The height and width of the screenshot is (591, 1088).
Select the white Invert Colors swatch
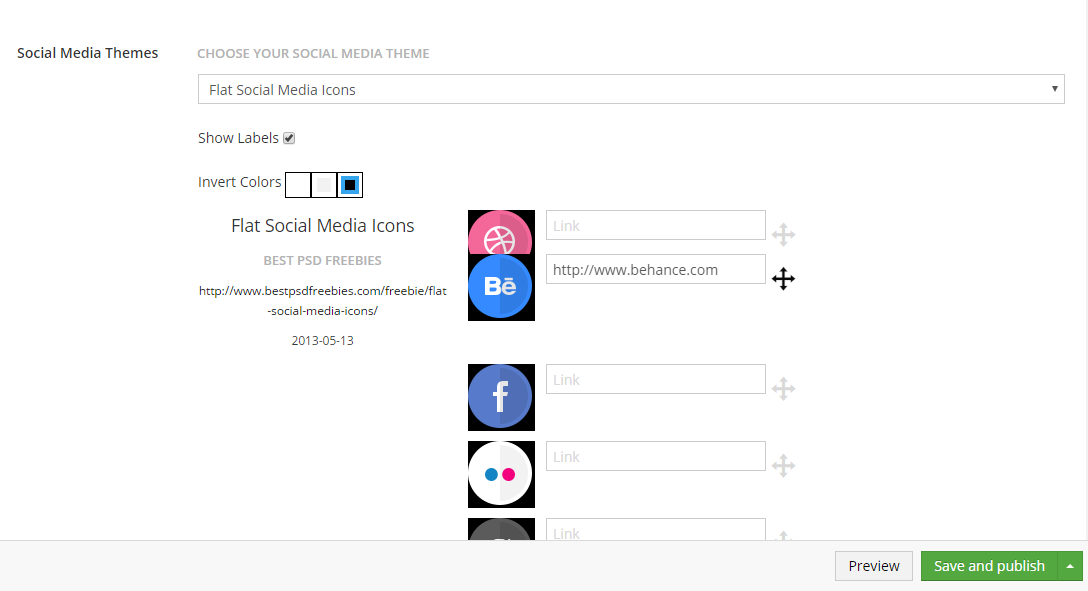click(298, 185)
